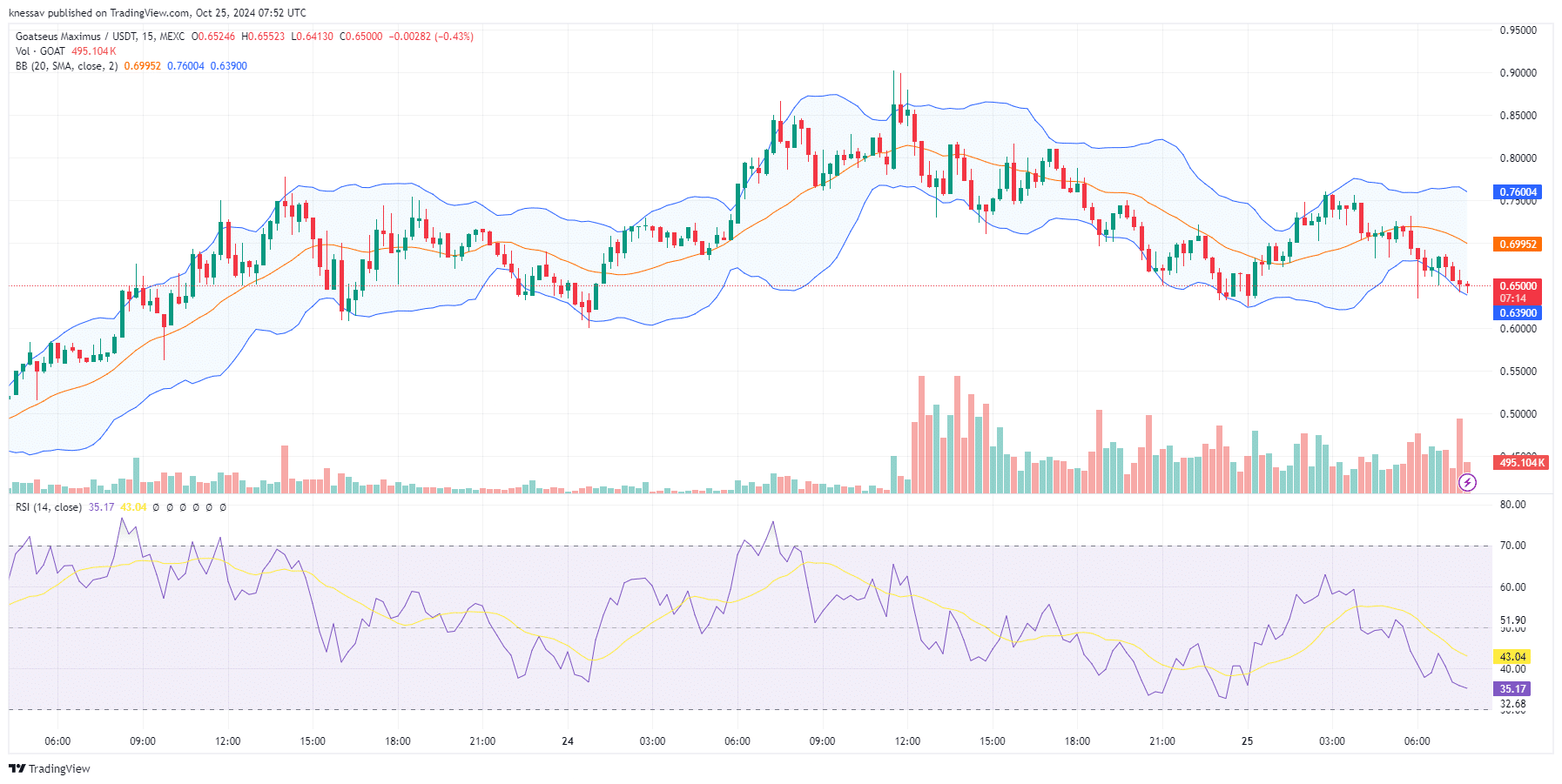This screenshot has width=1562, height=784.
Task: Click the purple 35.17 RSI label
Action: [x=1512, y=689]
